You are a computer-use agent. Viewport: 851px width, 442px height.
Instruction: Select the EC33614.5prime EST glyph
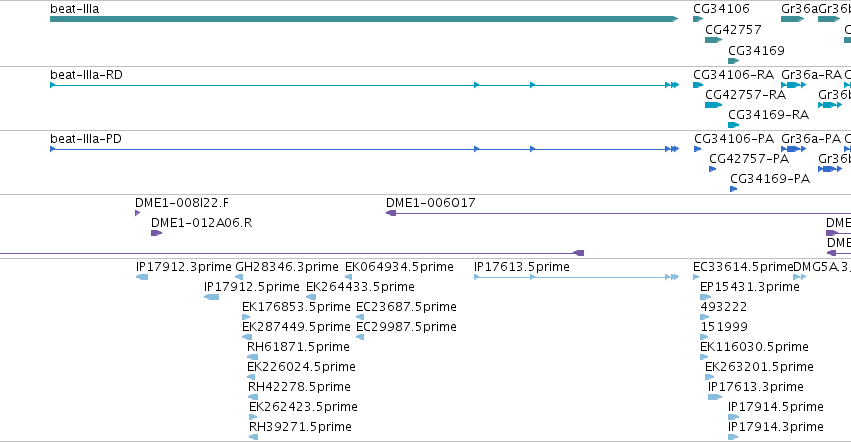point(696,277)
